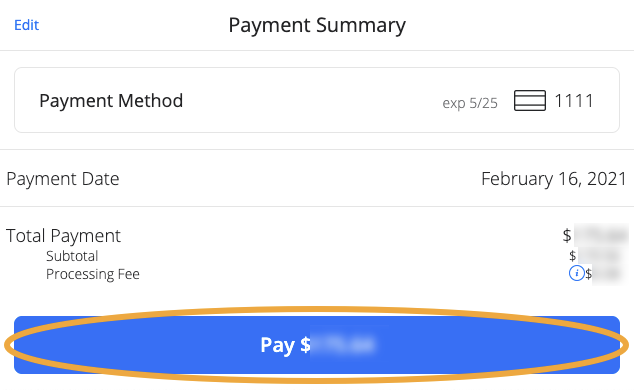Click the credit card icon
This screenshot has height=390, width=634.
click(530, 101)
